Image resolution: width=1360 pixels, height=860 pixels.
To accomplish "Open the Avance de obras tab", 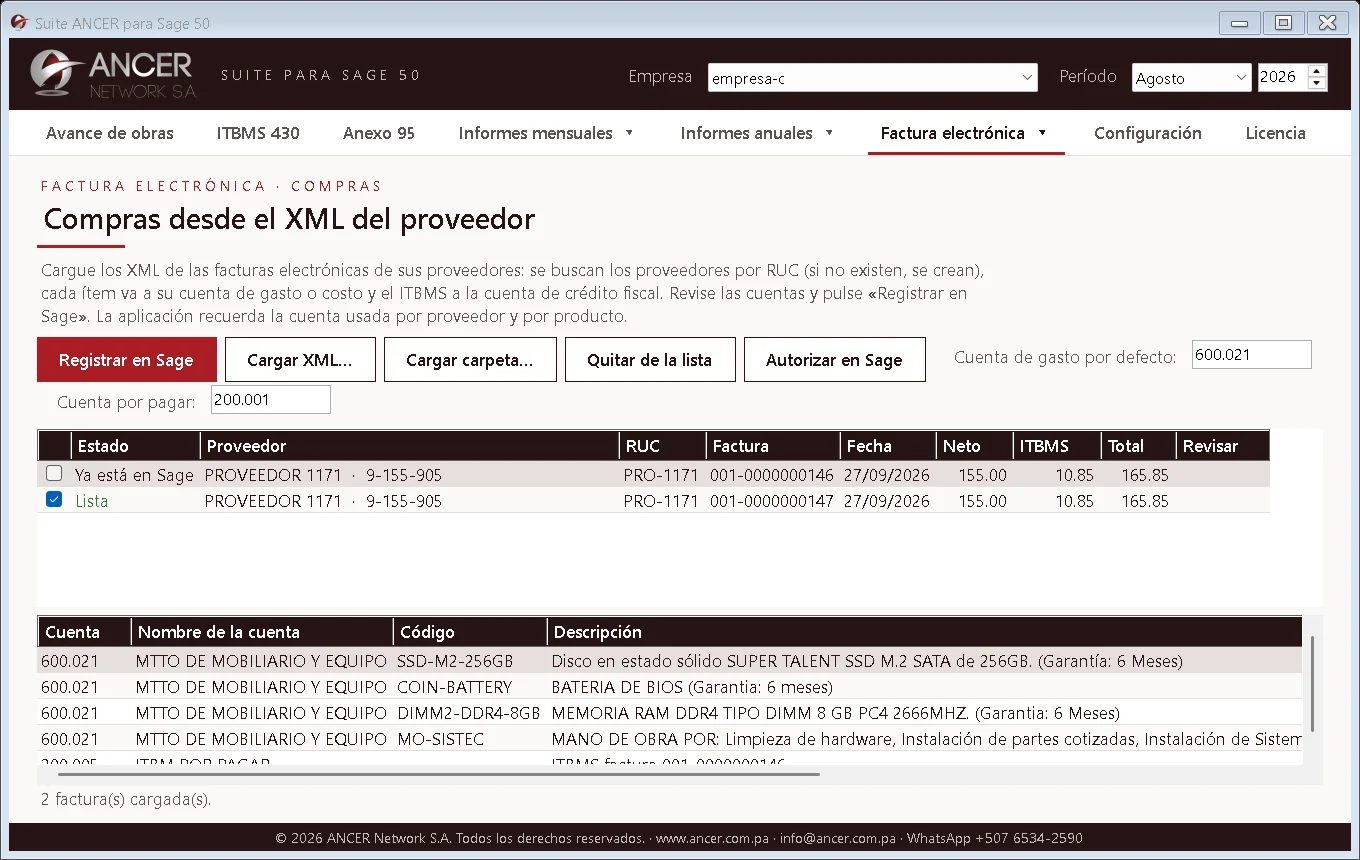I will 110,133.
